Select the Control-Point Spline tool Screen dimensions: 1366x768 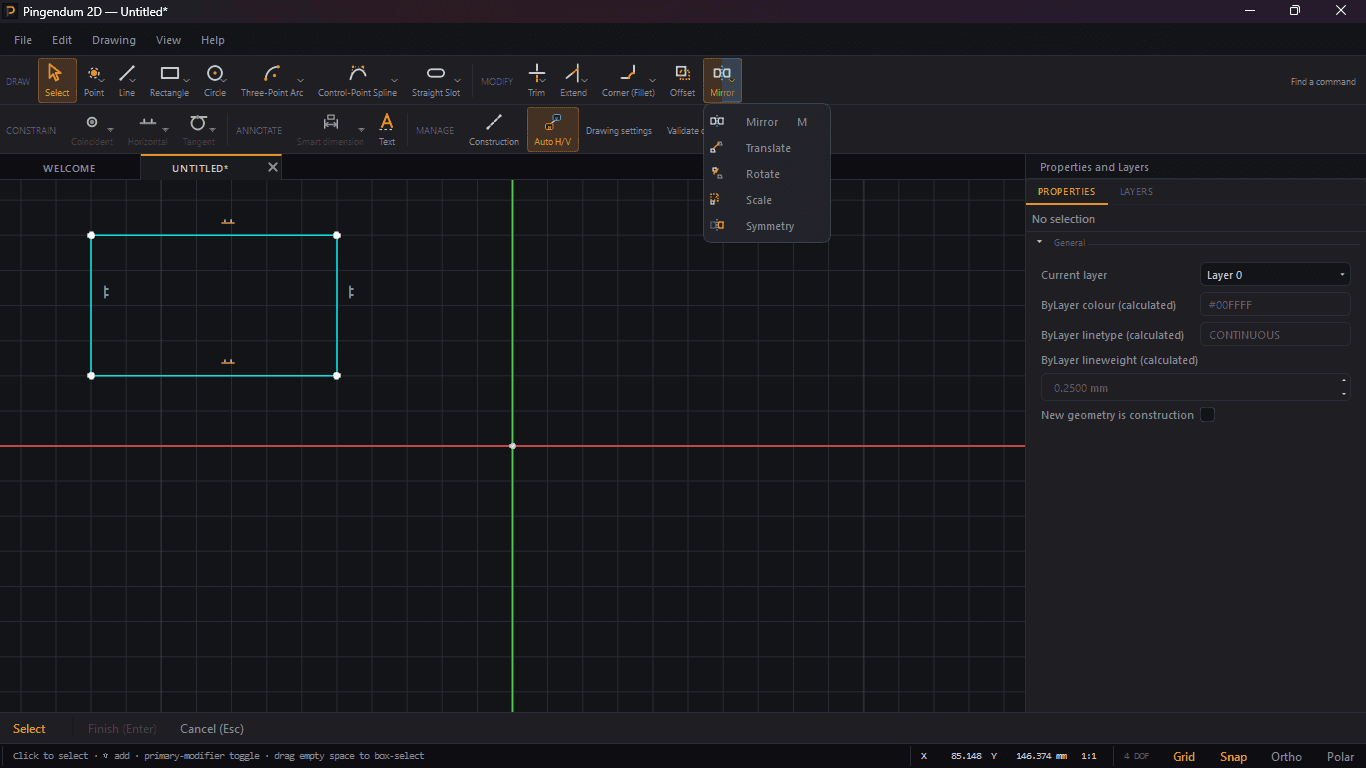pyautogui.click(x=357, y=80)
